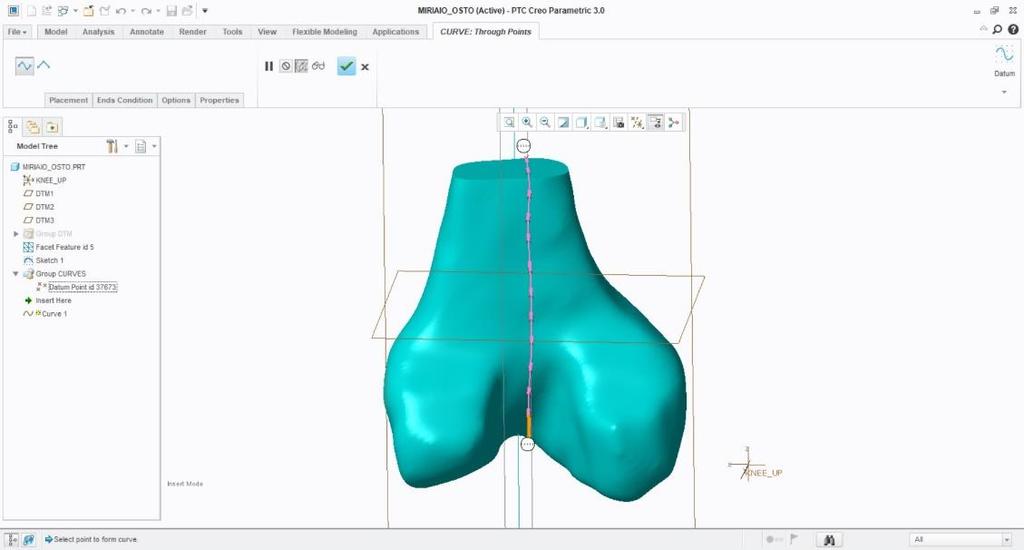Screen dimensions: 1024x550
Task: Select the CURVE: Through Points tab
Action: coord(485,31)
